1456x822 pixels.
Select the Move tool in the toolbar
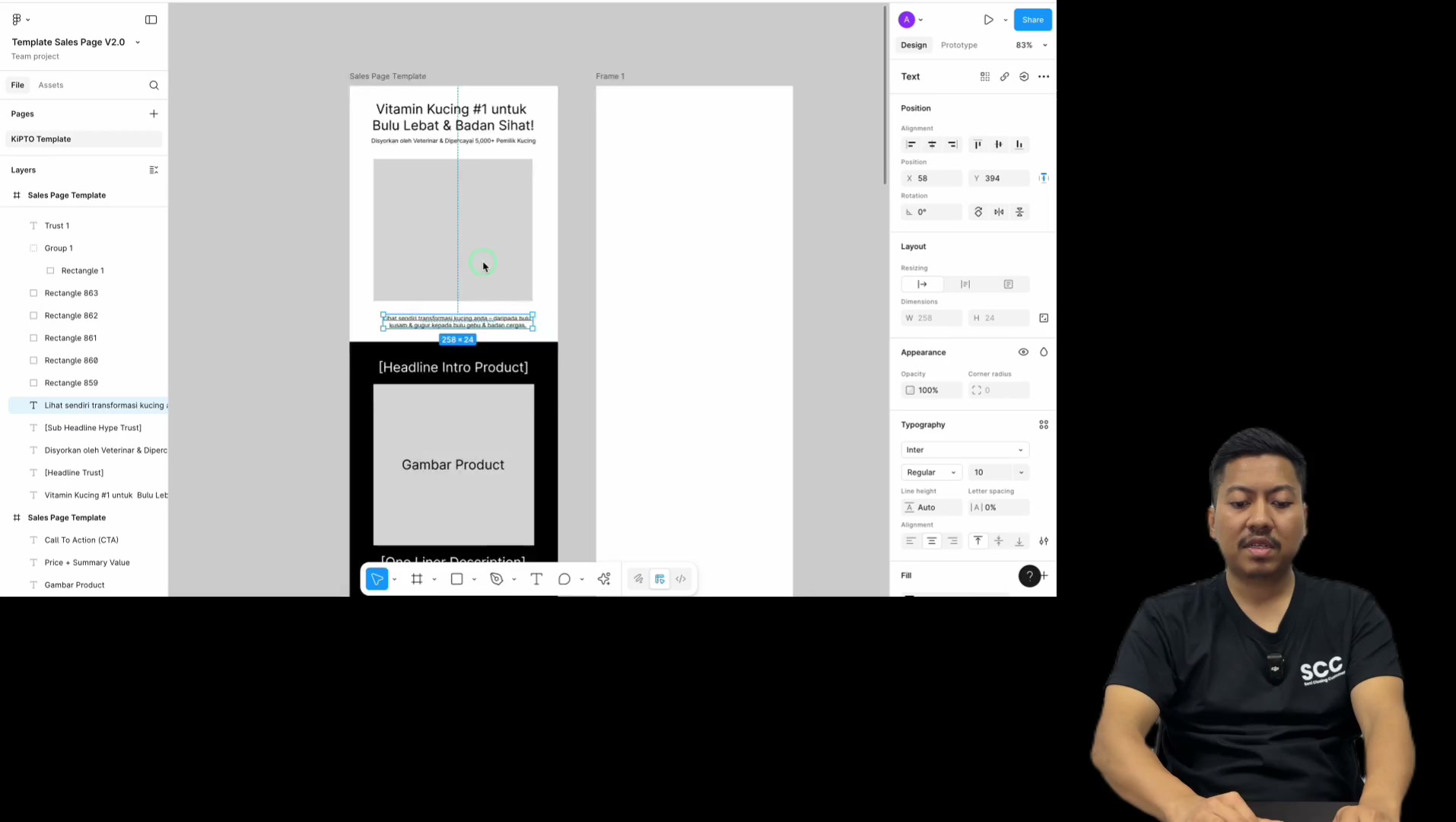pos(377,579)
